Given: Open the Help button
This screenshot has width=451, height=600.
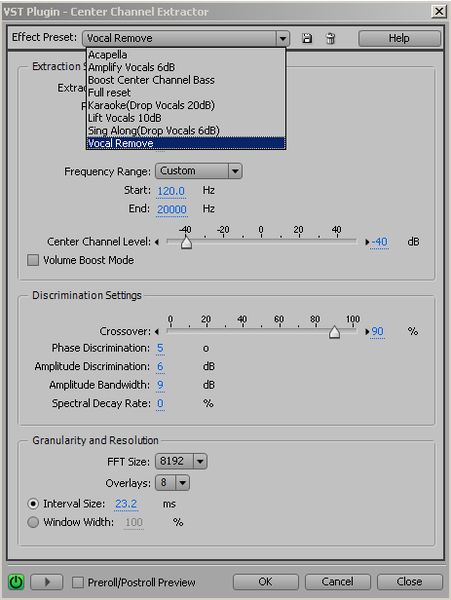Looking at the screenshot, I should coord(399,38).
